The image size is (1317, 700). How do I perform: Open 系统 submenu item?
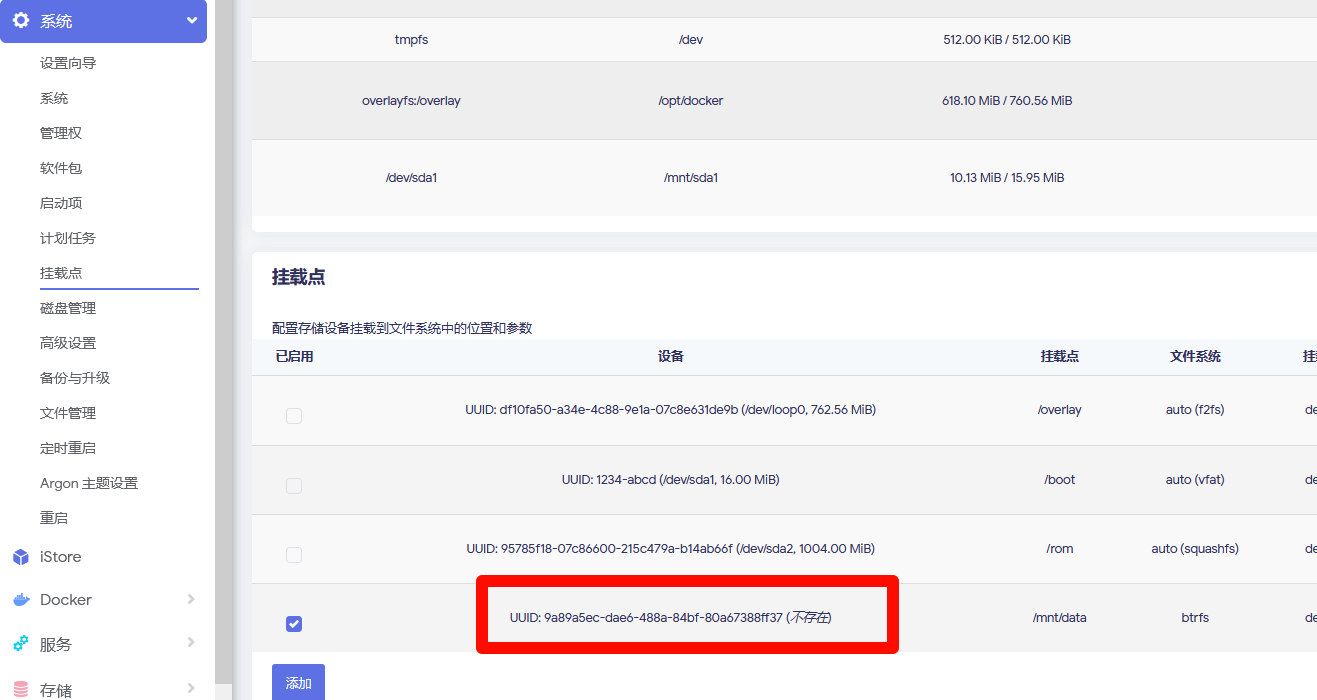click(54, 98)
